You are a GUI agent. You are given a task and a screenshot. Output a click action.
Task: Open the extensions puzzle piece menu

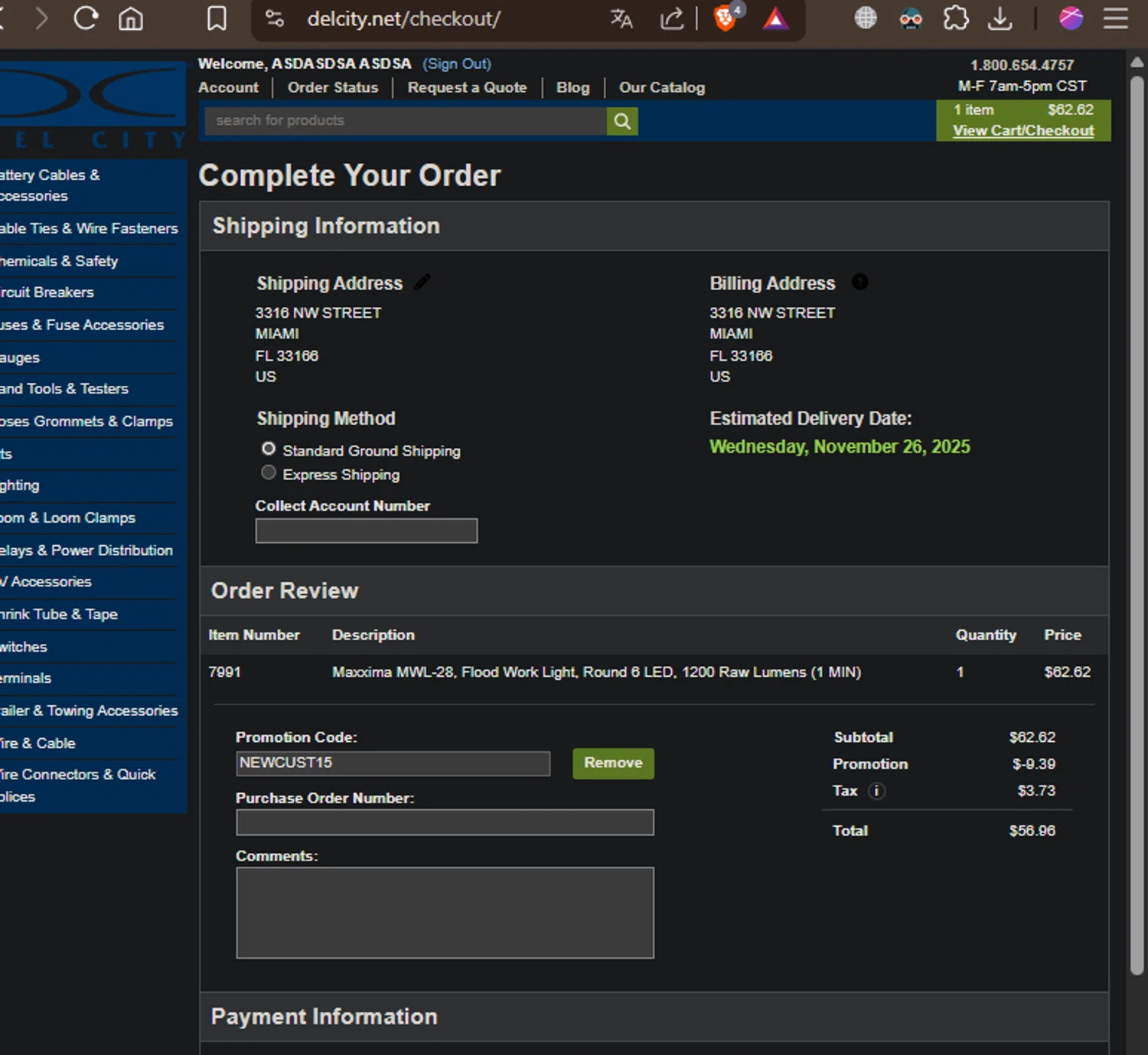point(956,18)
